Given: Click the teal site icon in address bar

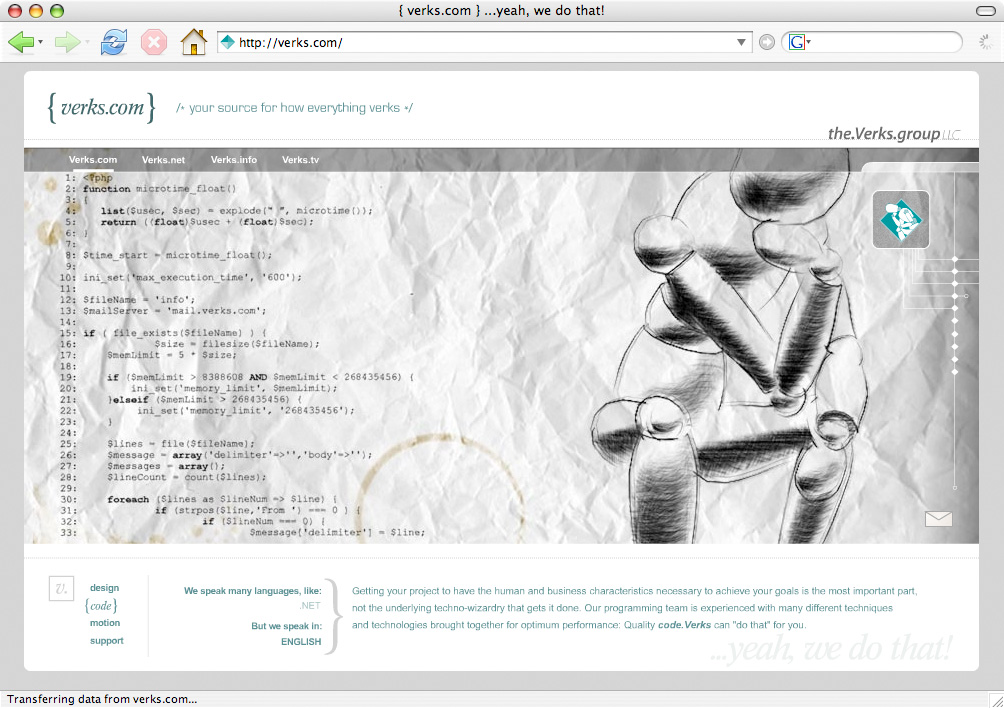Looking at the screenshot, I should (227, 42).
